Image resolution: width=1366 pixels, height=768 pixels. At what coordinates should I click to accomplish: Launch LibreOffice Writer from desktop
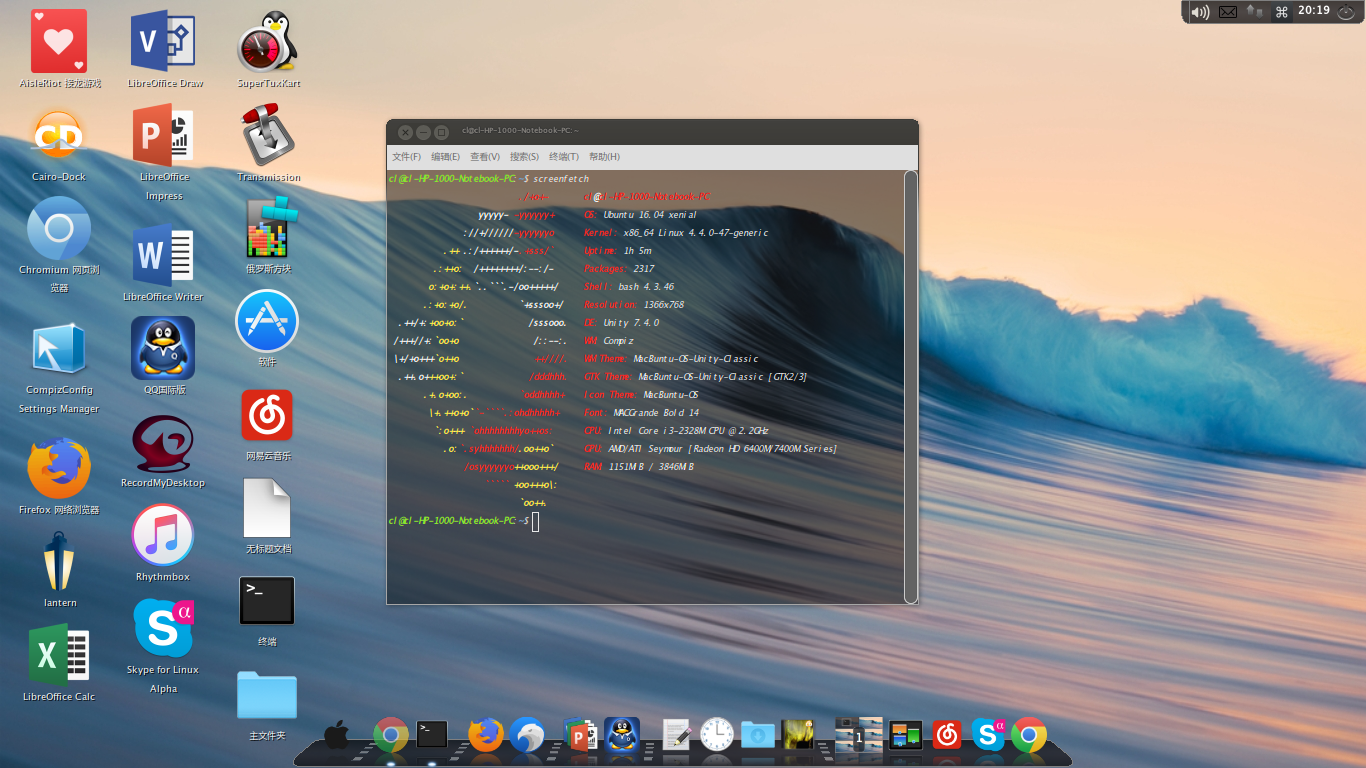[163, 255]
